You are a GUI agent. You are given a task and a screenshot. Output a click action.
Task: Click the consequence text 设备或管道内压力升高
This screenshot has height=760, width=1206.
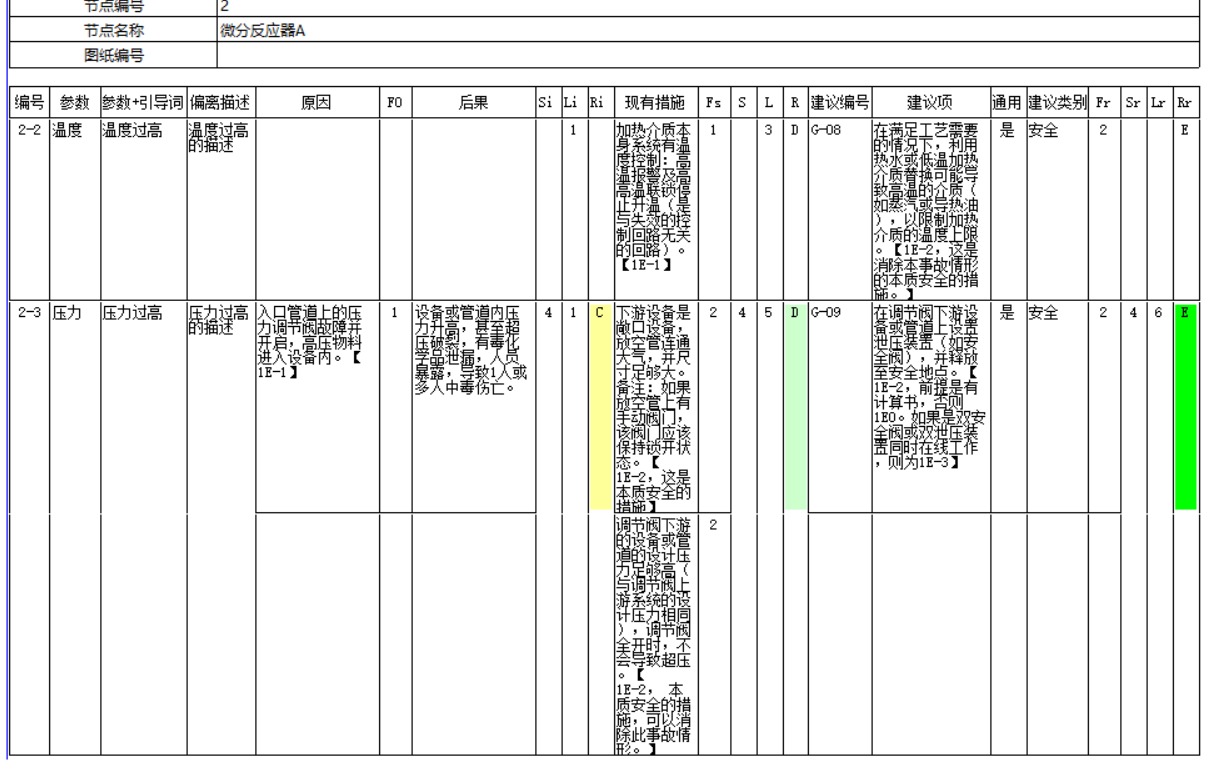(x=468, y=319)
